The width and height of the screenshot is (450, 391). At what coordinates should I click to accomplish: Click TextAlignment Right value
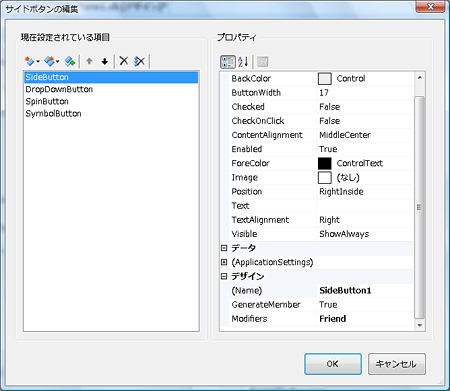pyautogui.click(x=365, y=220)
